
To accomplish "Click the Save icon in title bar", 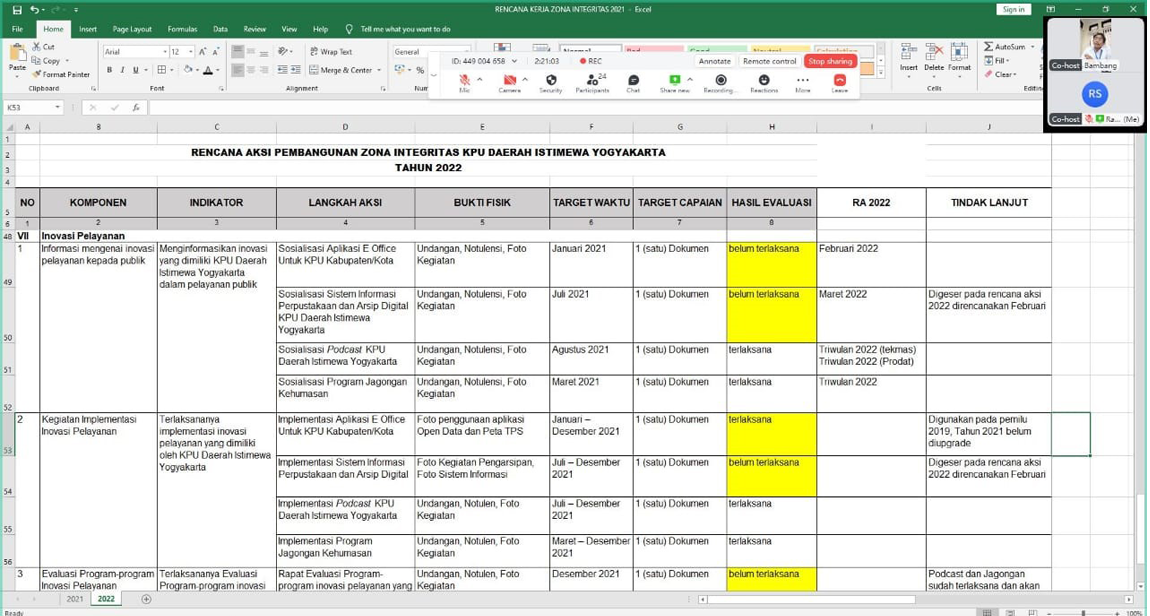I will [17, 9].
